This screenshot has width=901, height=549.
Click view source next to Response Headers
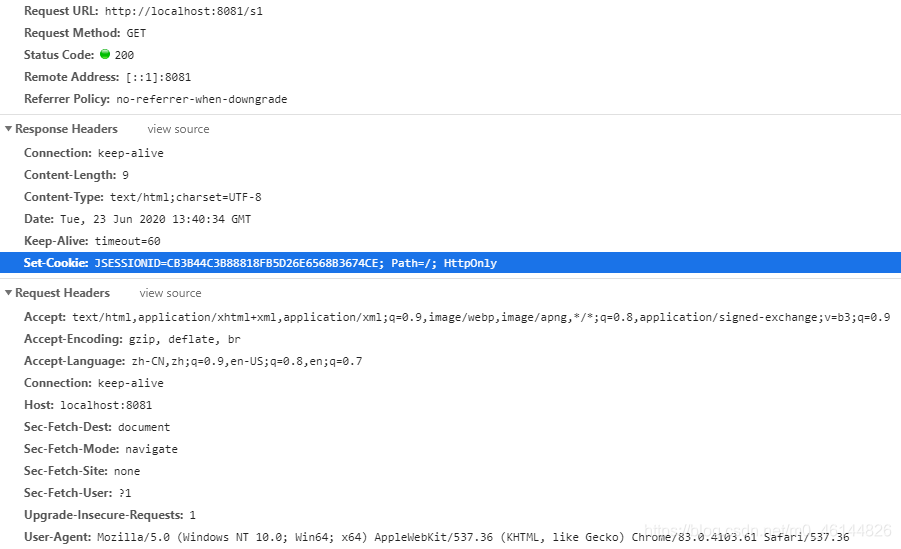pos(178,129)
